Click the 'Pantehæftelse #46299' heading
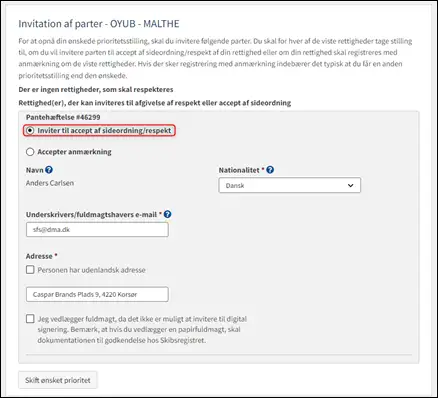Viewport: 438px width, 398px height. pyautogui.click(x=63, y=117)
